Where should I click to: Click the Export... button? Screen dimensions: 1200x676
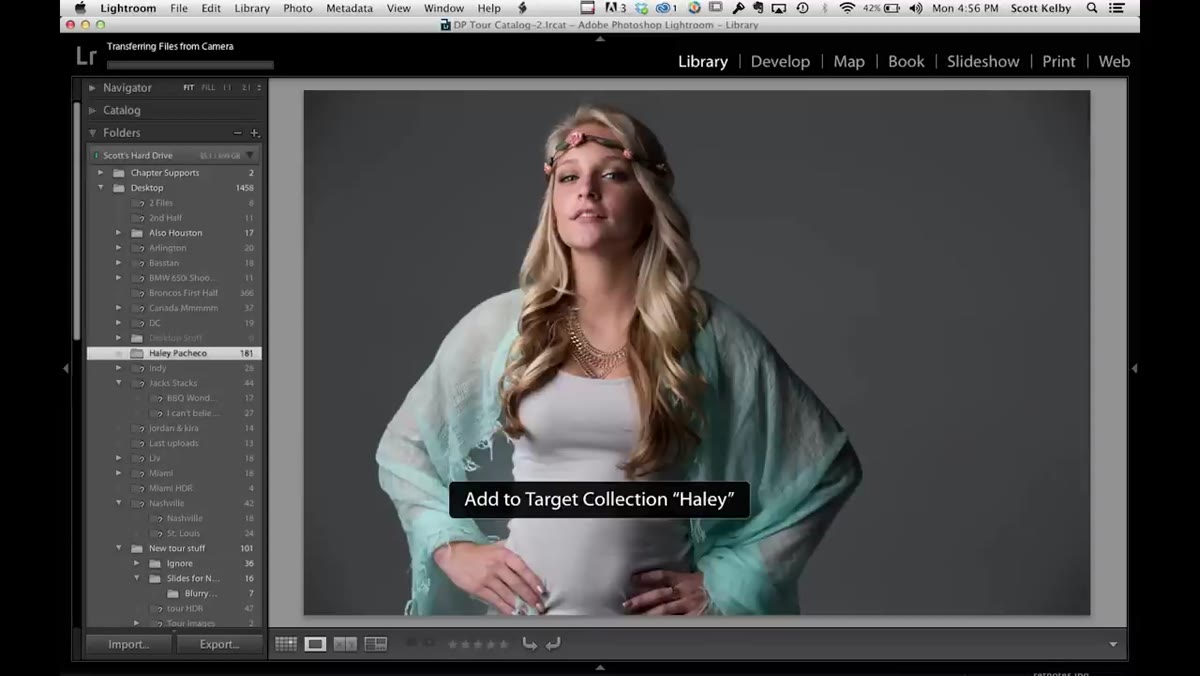pyautogui.click(x=219, y=644)
